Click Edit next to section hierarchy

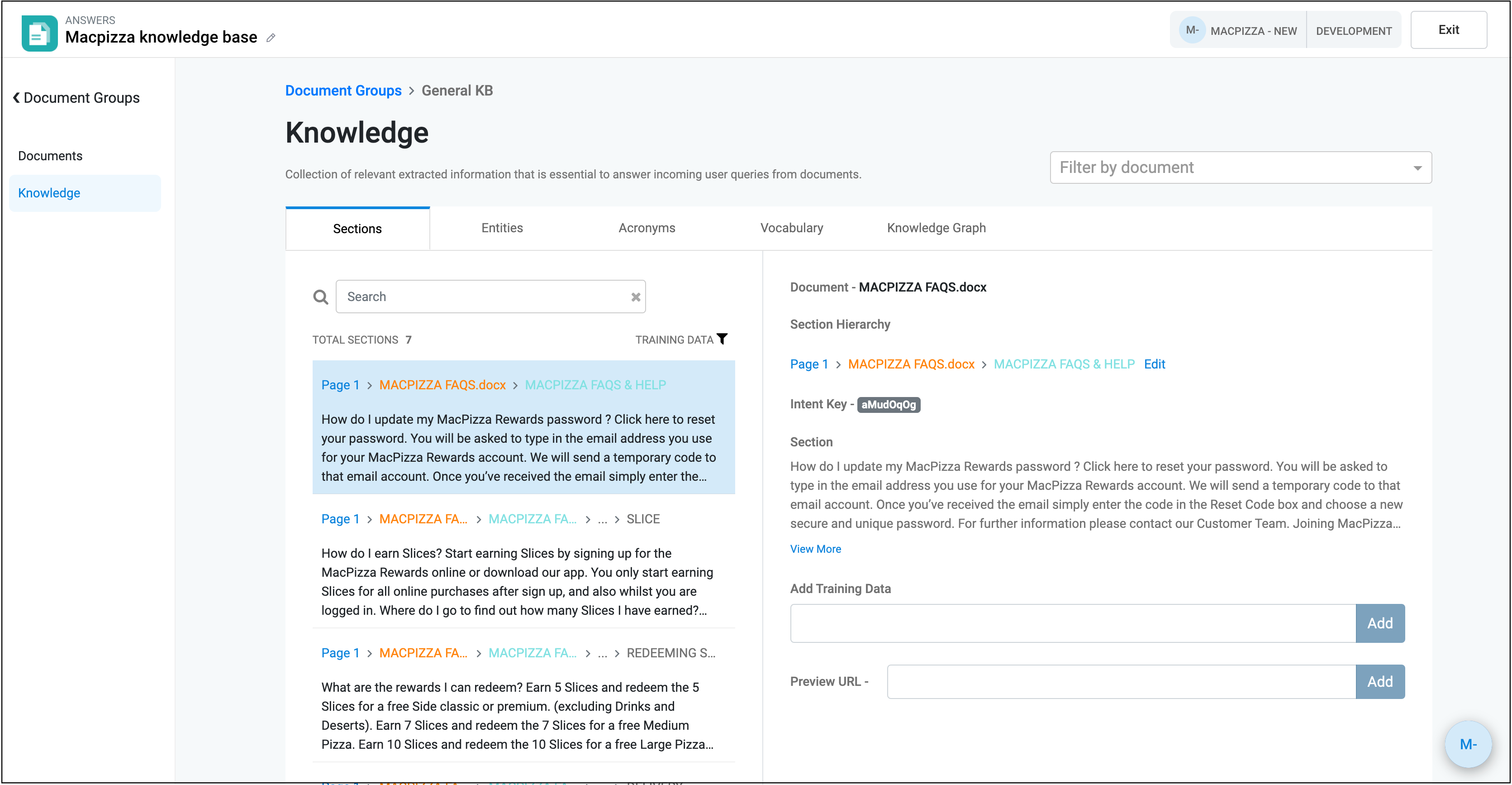pos(1154,364)
